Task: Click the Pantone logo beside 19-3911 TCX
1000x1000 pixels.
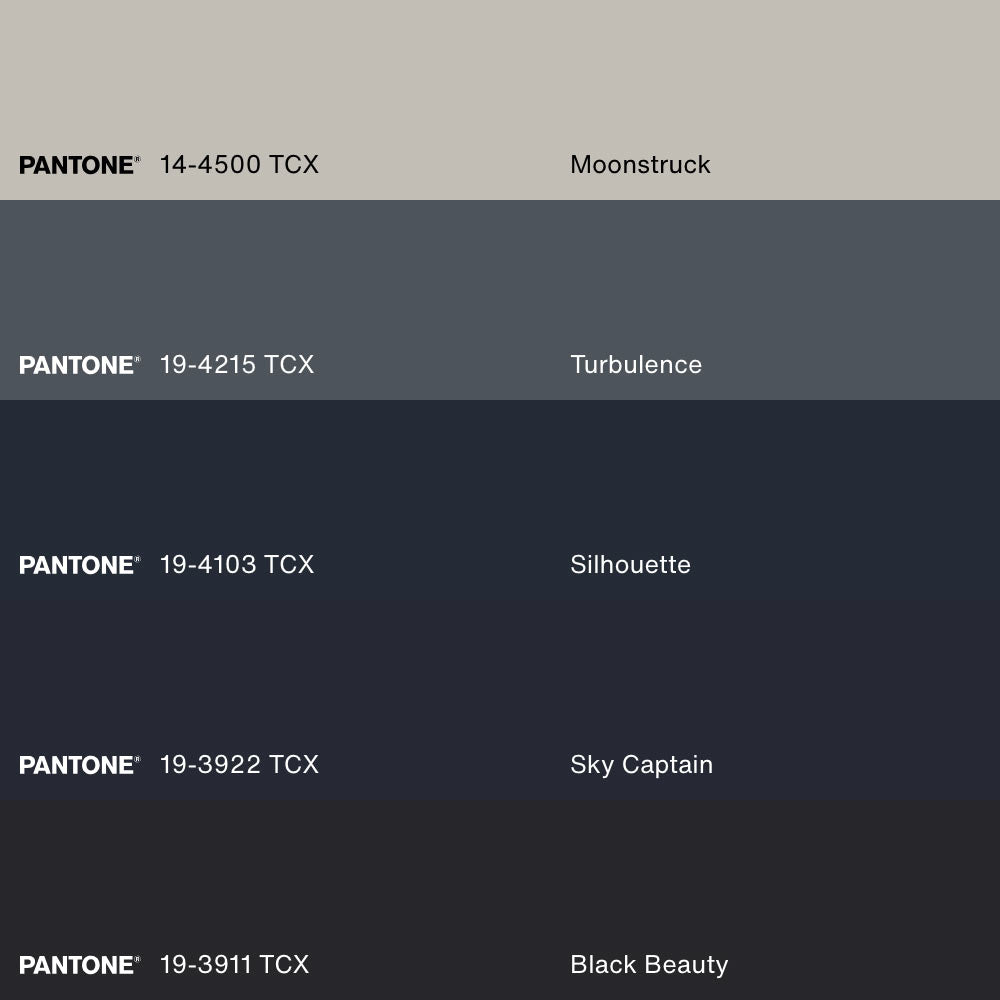Action: pyautogui.click(x=79, y=965)
